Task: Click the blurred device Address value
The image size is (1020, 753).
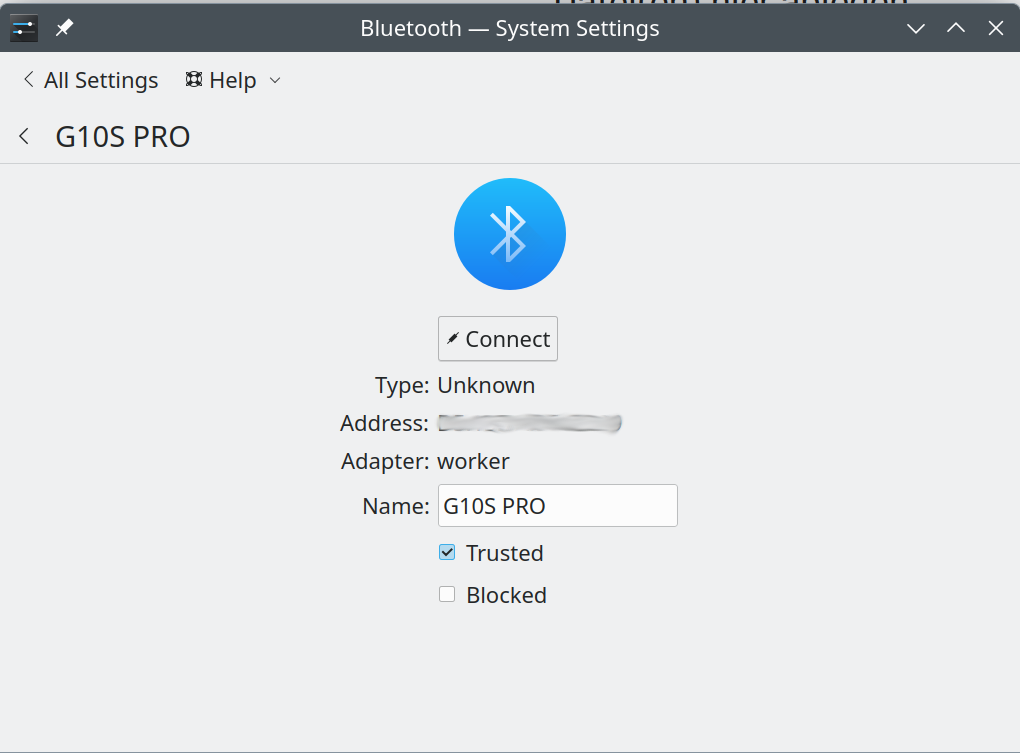Action: (530, 424)
